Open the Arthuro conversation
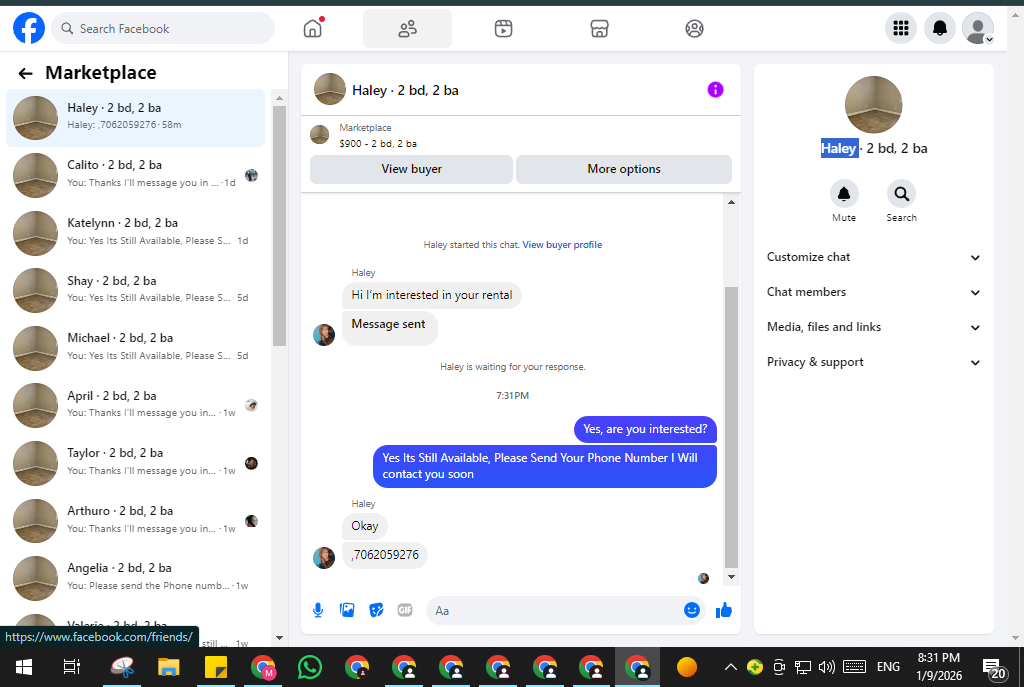This screenshot has height=687, width=1024. point(136,520)
